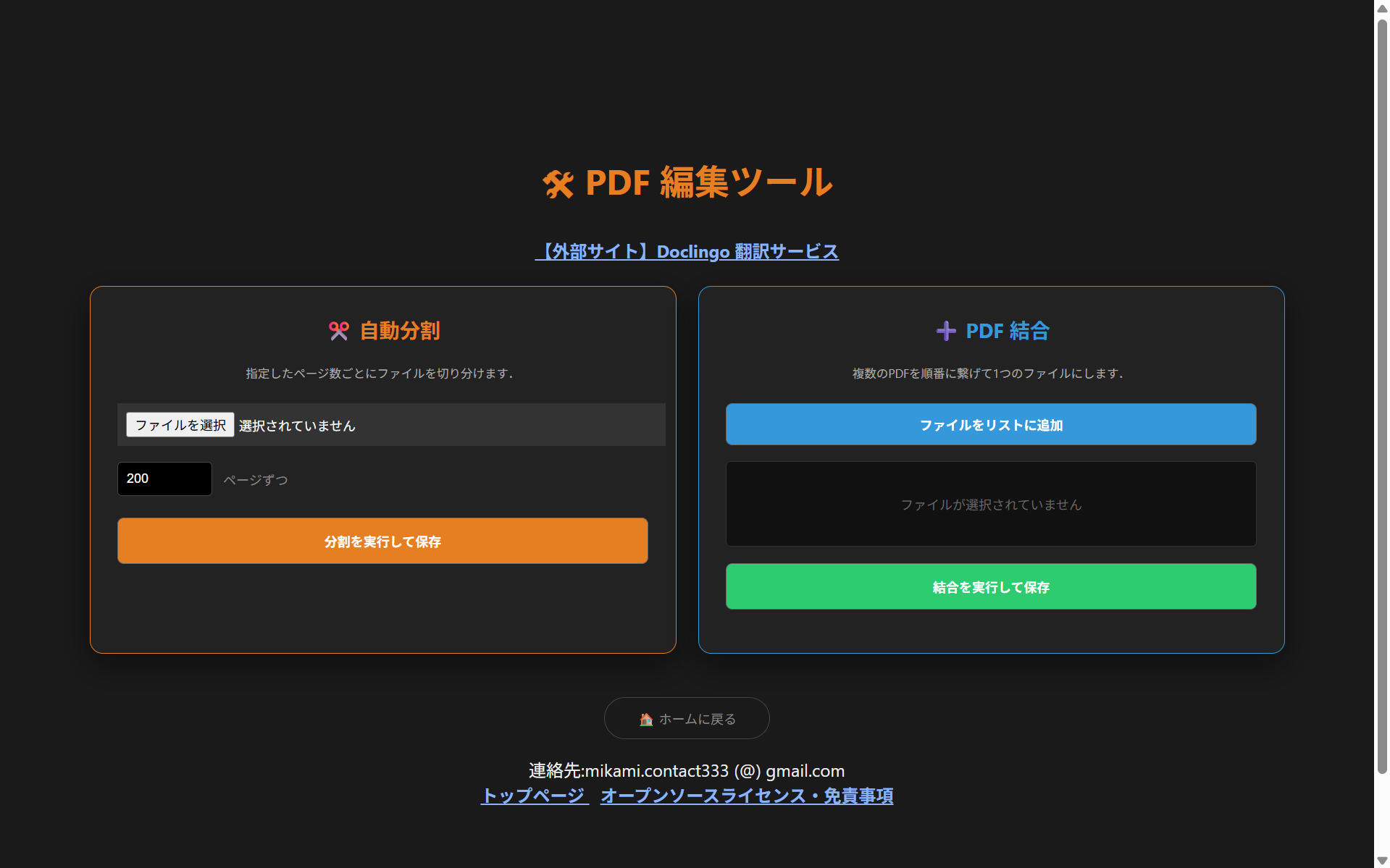The image size is (1390, 868).
Task: Click 結合を実行して保存 green button
Action: pyautogui.click(x=991, y=586)
